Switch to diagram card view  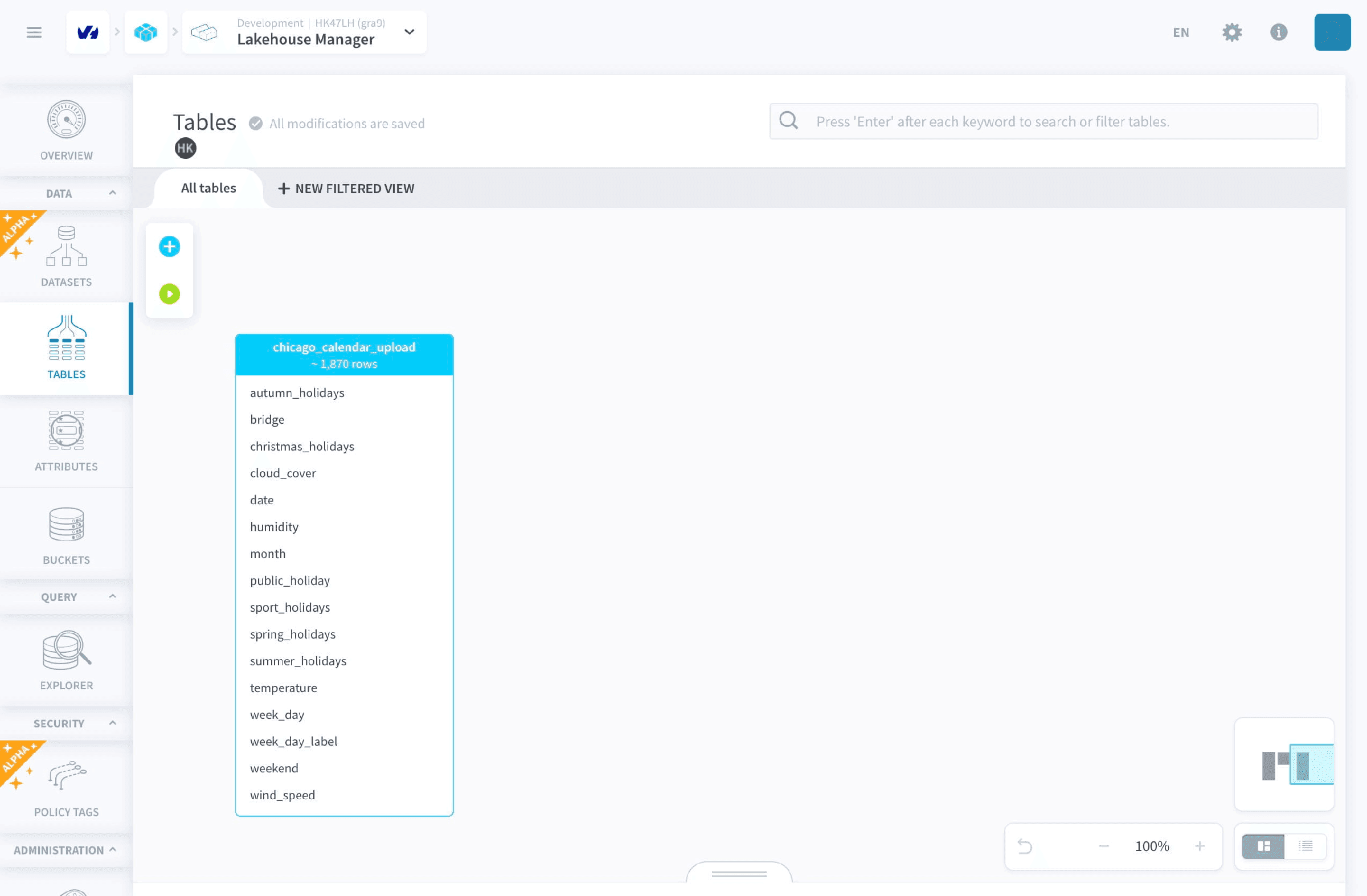click(x=1263, y=846)
